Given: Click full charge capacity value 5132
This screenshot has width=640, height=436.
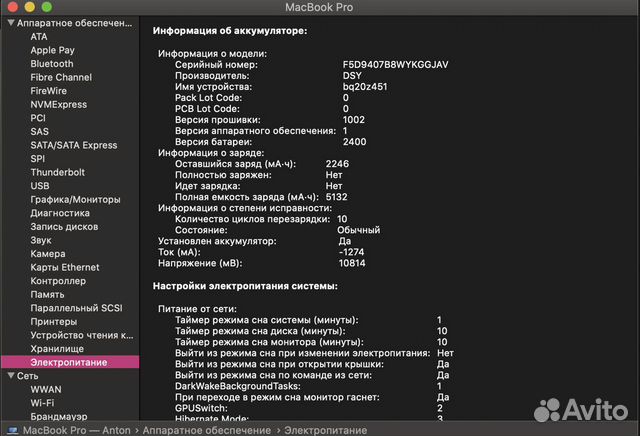Looking at the screenshot, I should point(336,197).
